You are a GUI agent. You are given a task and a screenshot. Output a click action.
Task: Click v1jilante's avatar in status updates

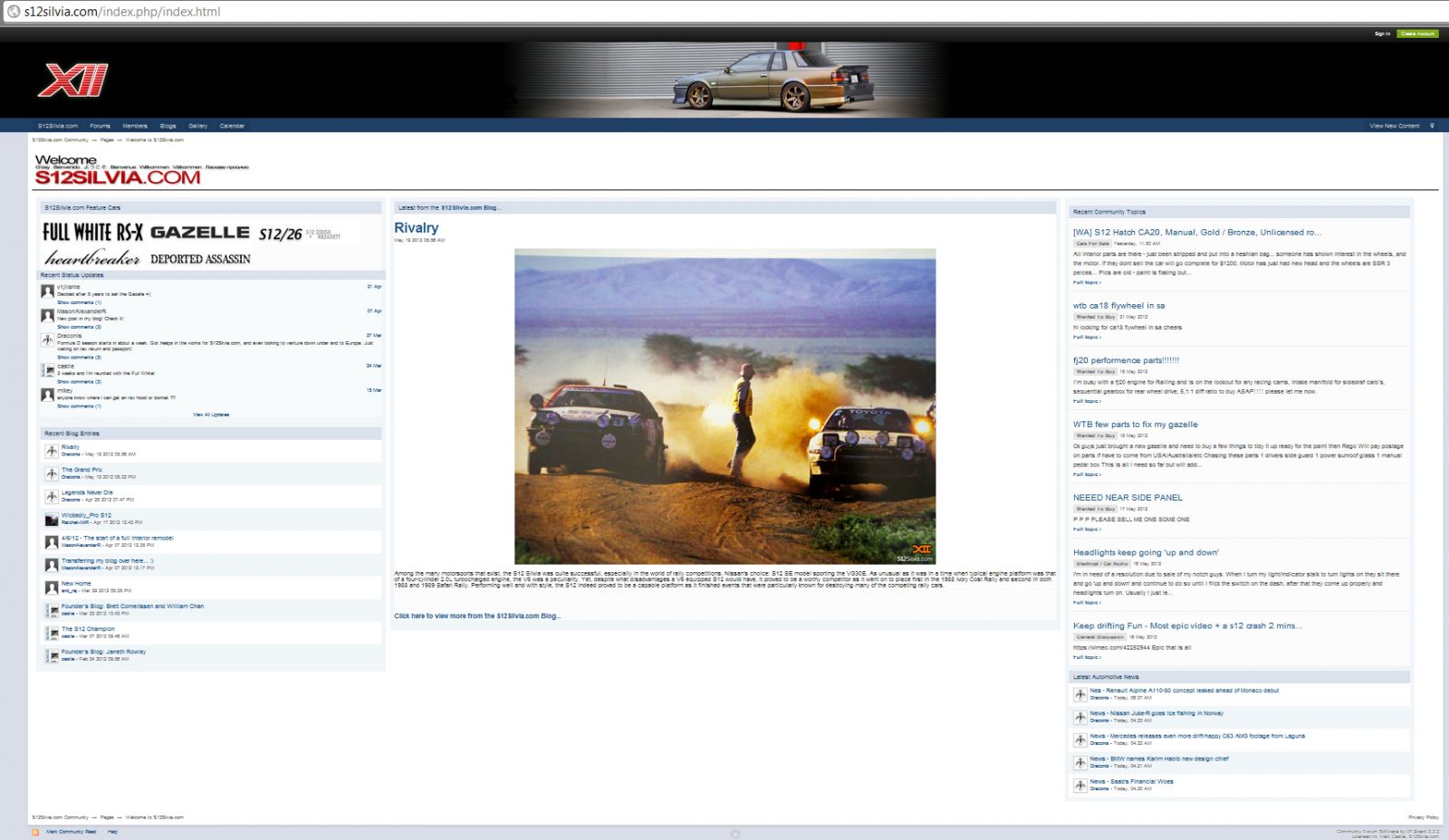(47, 291)
